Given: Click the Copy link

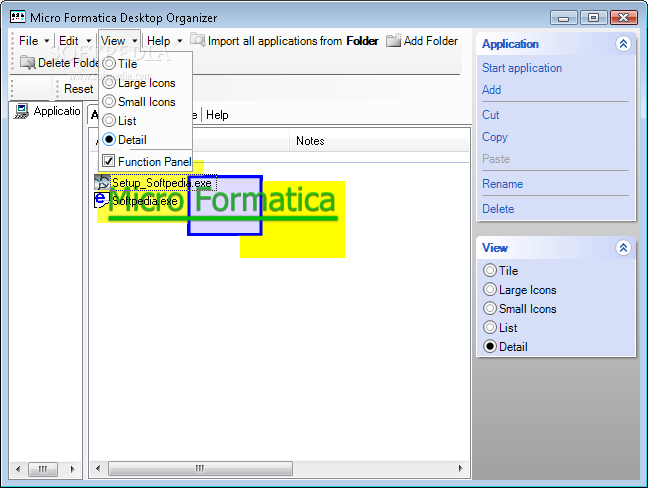Looking at the screenshot, I should (495, 137).
